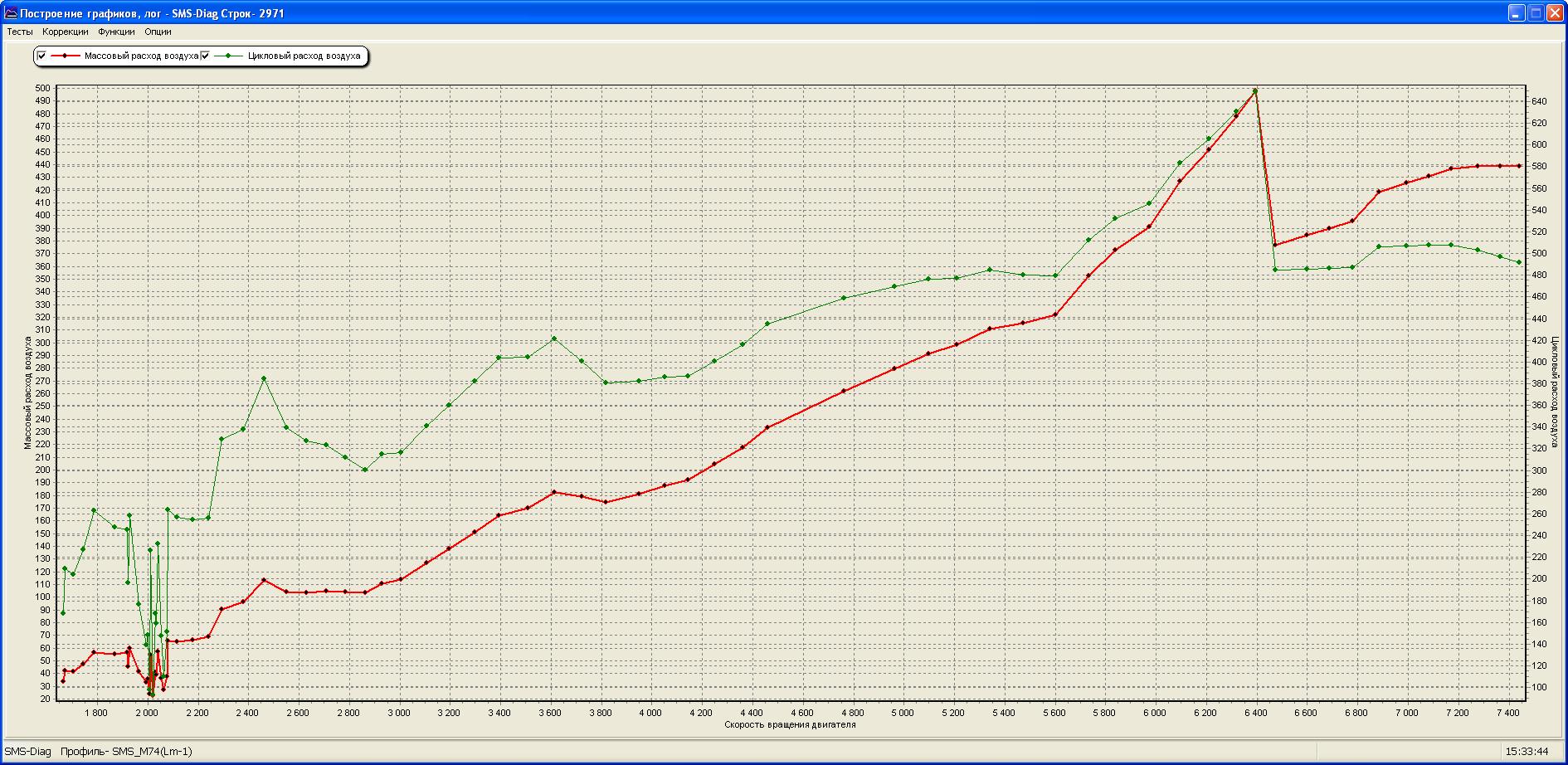1568x765 pixels.
Task: Click the left axis Массовый расход воздуха title
Action: click(x=27, y=393)
